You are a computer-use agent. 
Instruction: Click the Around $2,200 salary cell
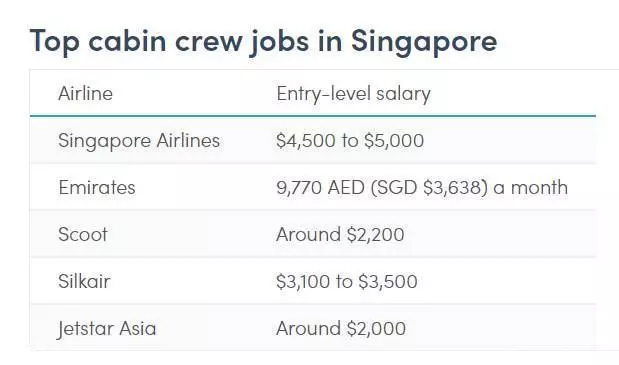click(x=340, y=234)
